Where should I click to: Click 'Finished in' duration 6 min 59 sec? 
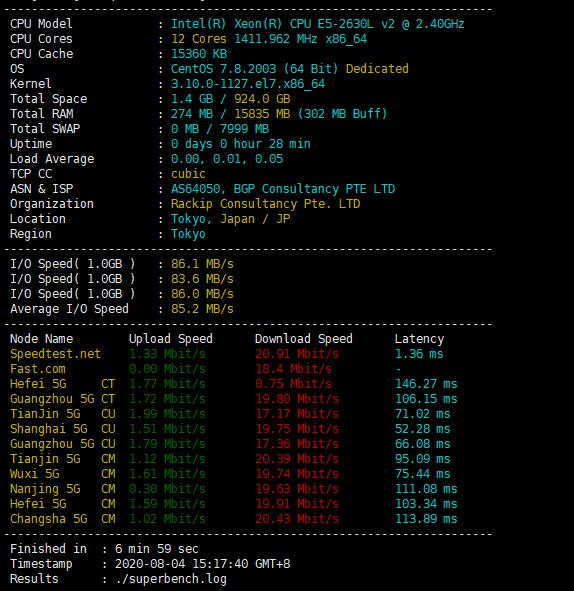pos(157,549)
